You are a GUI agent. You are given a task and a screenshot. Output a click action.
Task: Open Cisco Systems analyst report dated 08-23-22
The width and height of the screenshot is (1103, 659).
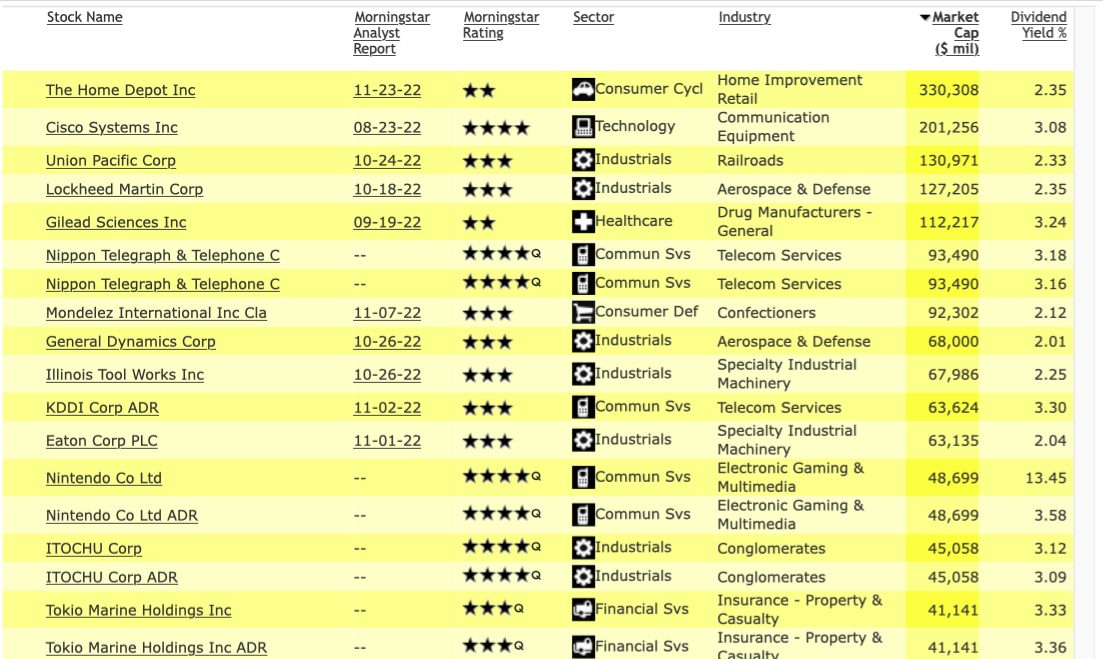coord(387,127)
